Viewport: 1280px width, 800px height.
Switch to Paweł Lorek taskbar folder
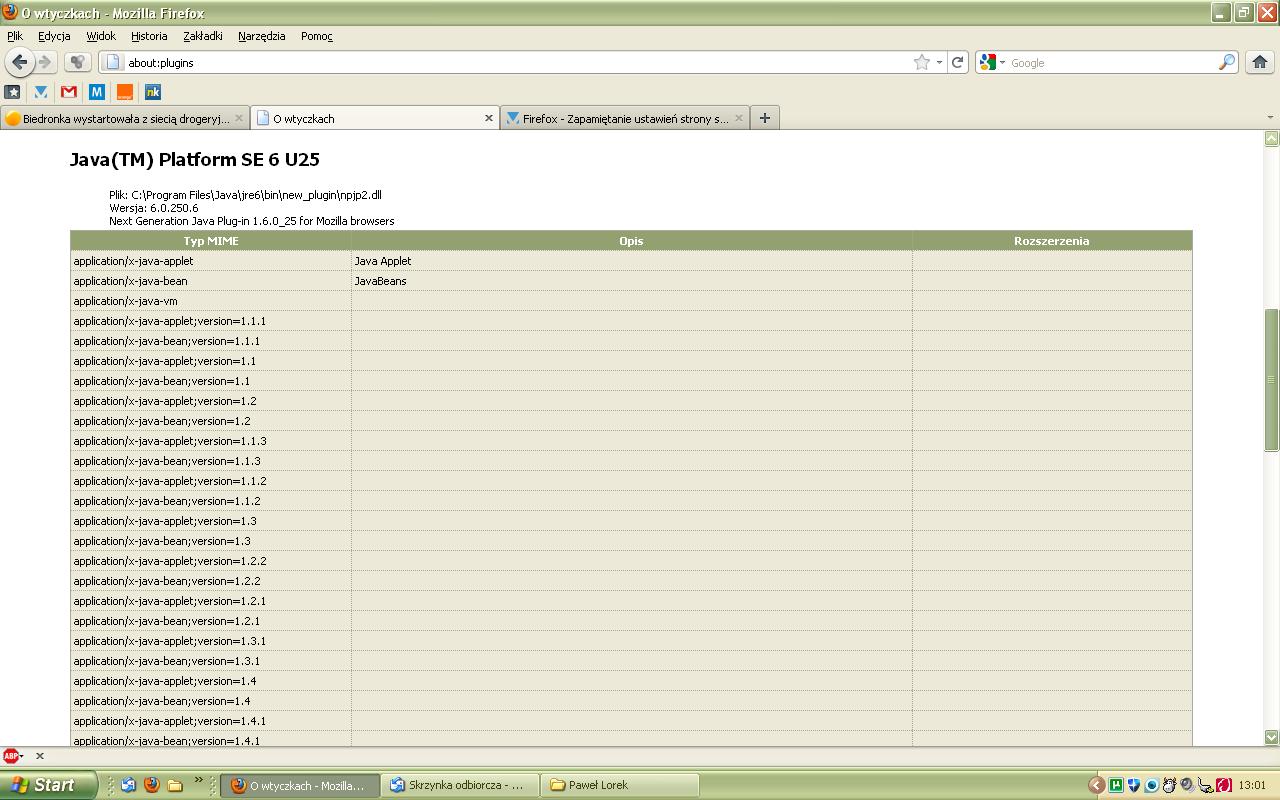[x=620, y=785]
